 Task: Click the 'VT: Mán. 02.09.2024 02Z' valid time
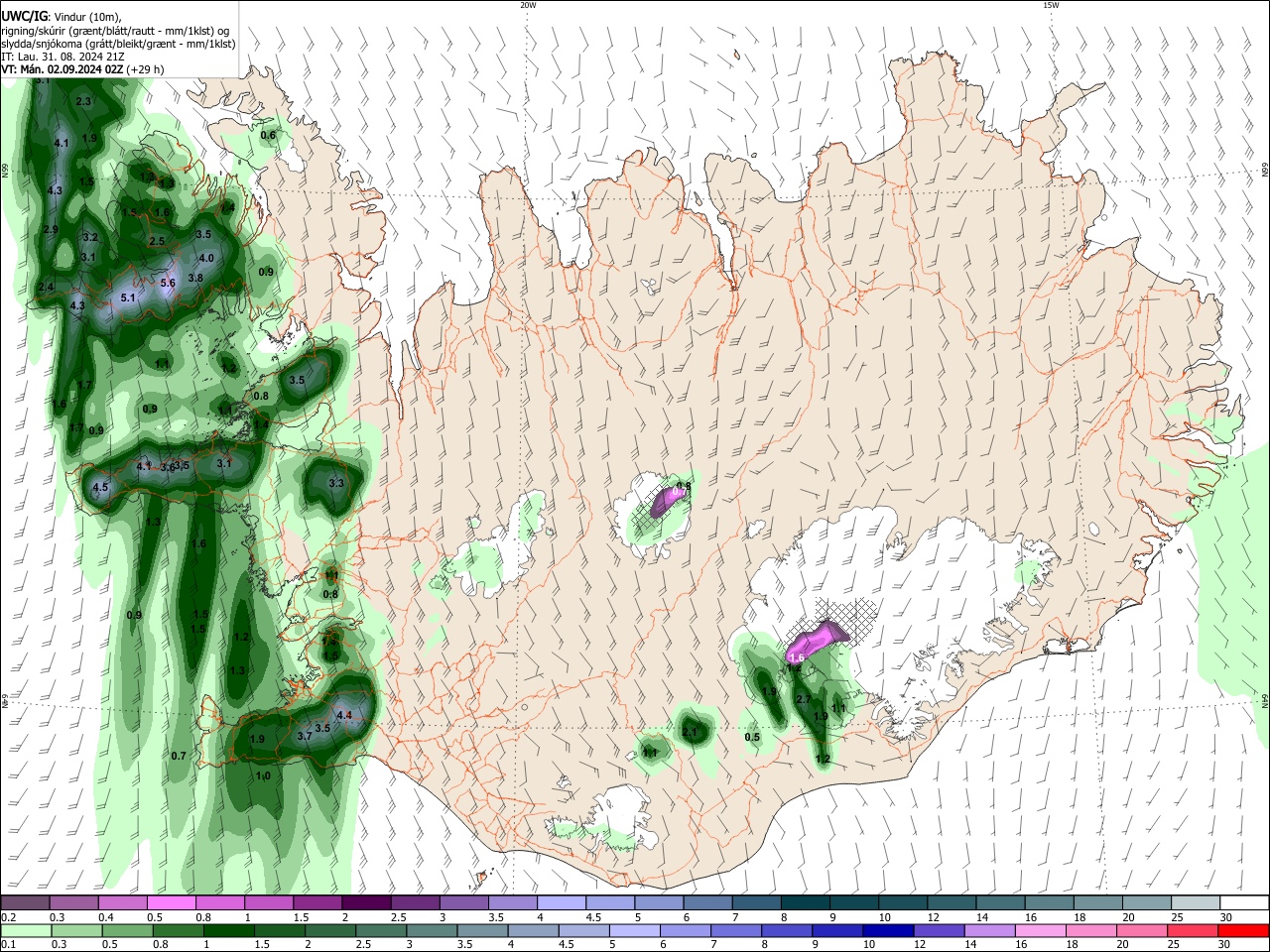pos(63,69)
